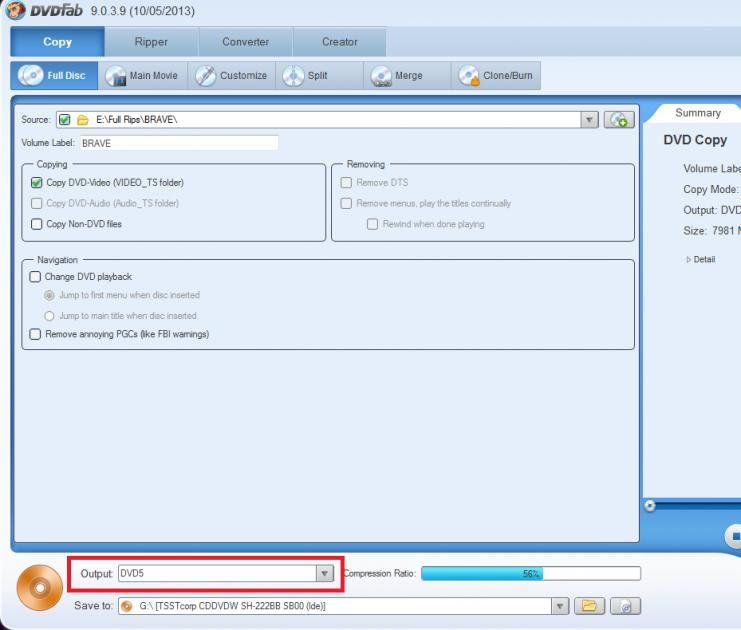
Task: Click the version 9.0.3.9 (10/05/2013) text
Action: point(143,11)
